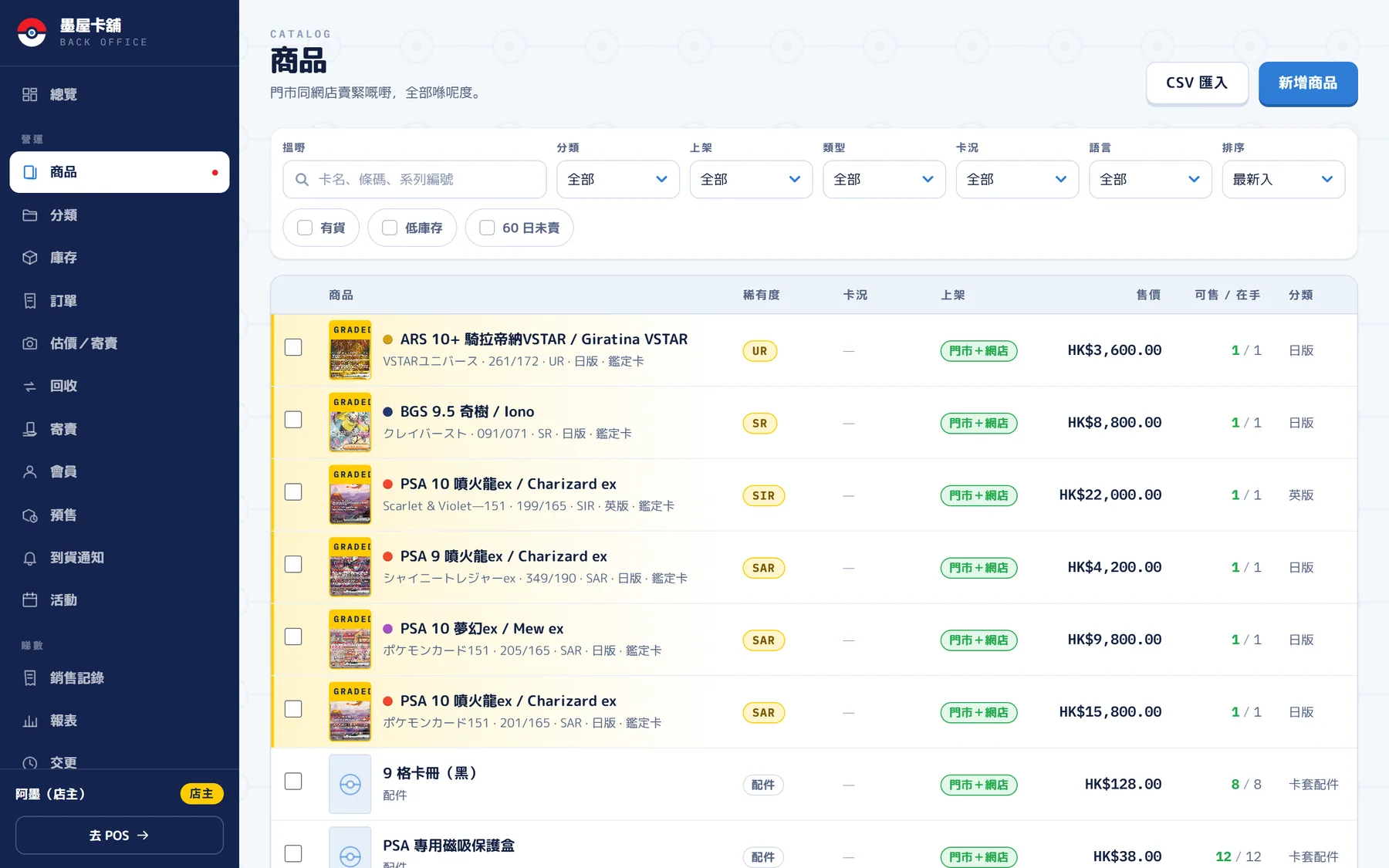This screenshot has height=868, width=1389.
Task: Click the 新增商品 button
Action: [x=1308, y=83]
